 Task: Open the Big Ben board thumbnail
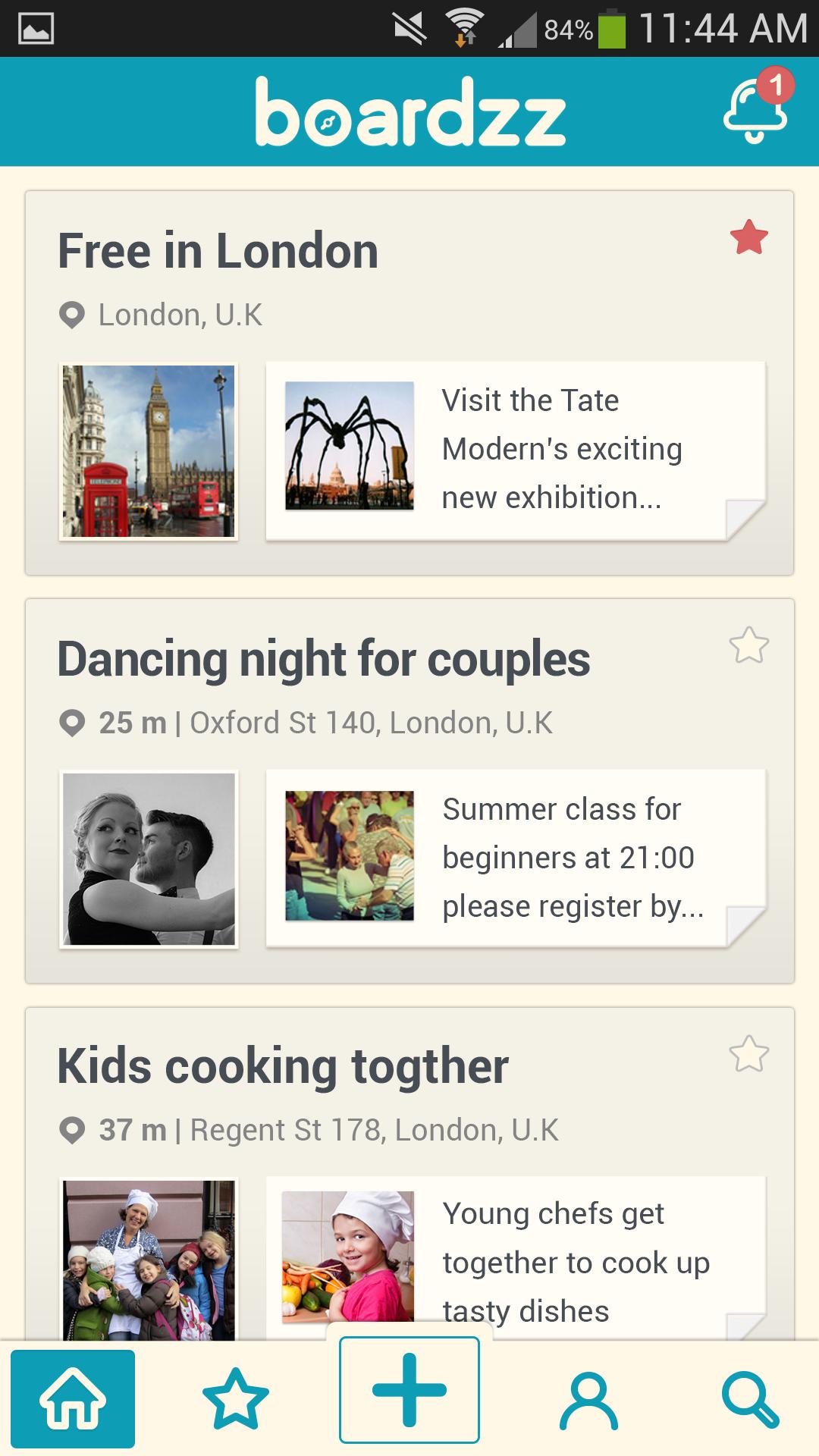[149, 451]
